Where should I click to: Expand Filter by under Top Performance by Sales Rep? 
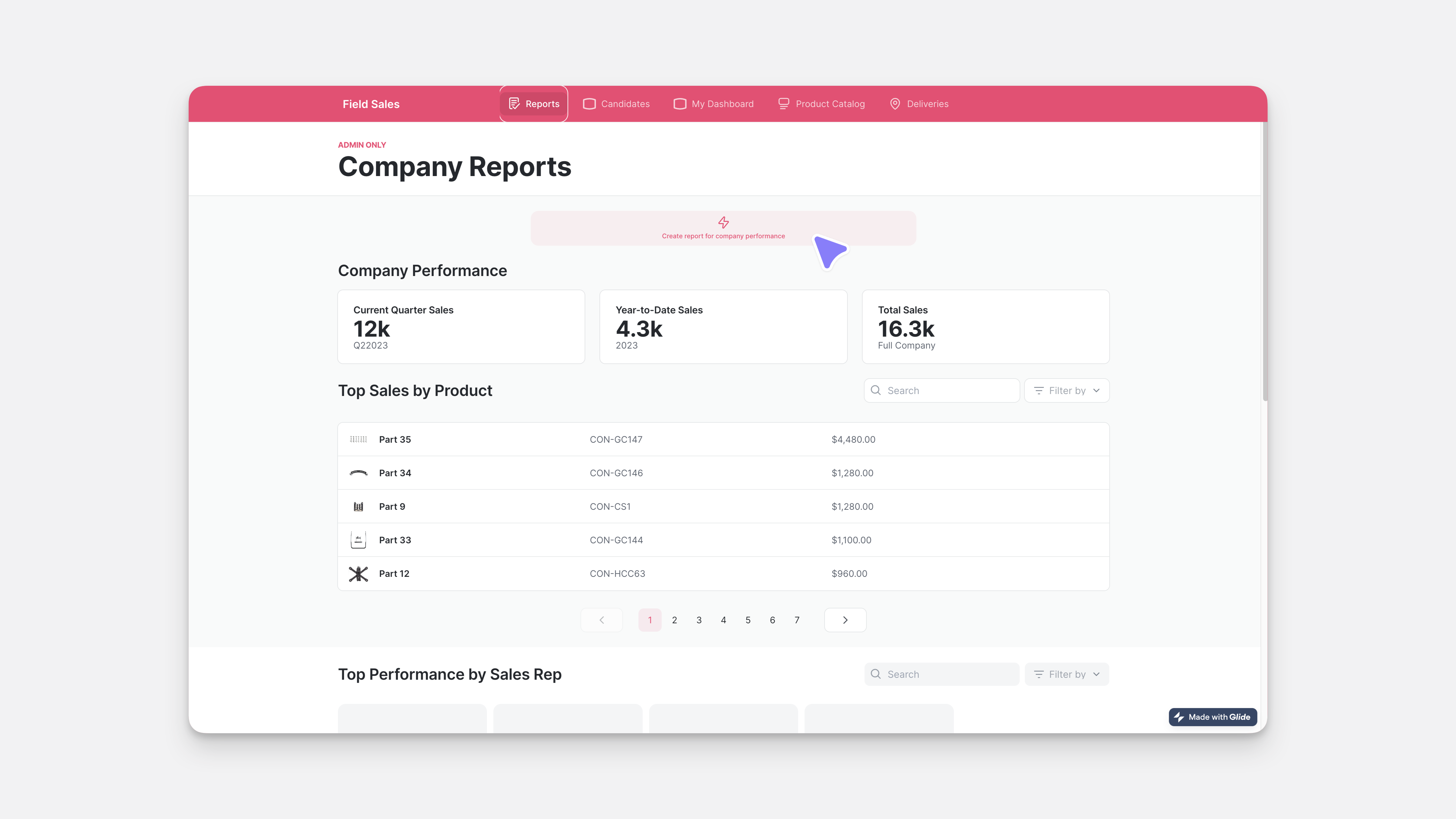pyautogui.click(x=1066, y=674)
